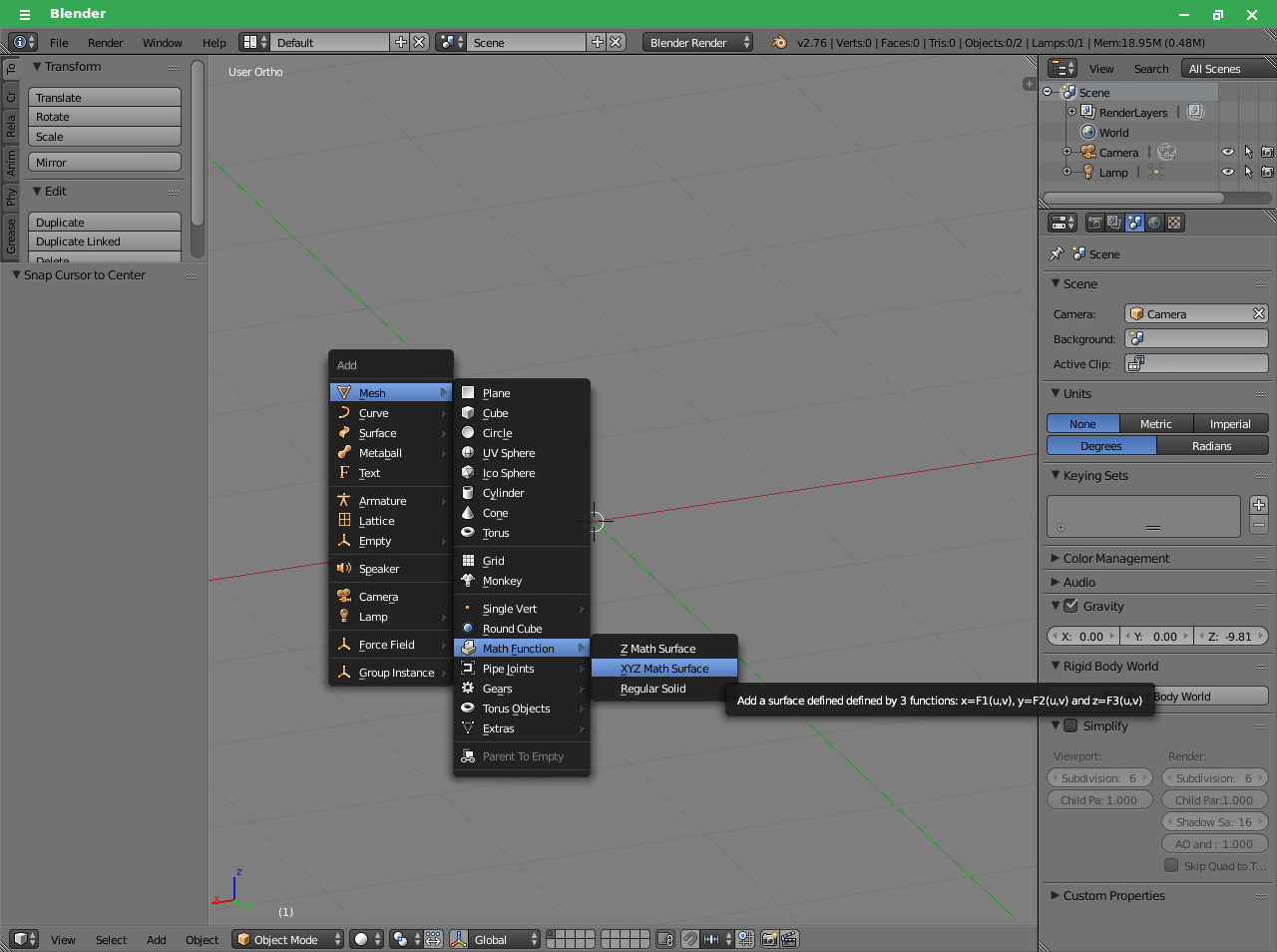Expand the Color Management panel
Screen dimensions: 1277x952
[1116, 558]
